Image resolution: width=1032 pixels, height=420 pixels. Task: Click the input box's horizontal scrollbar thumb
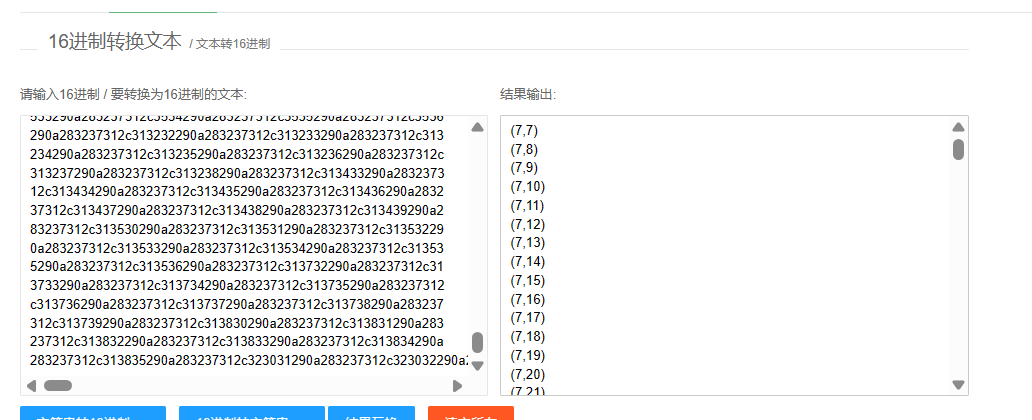coord(58,386)
